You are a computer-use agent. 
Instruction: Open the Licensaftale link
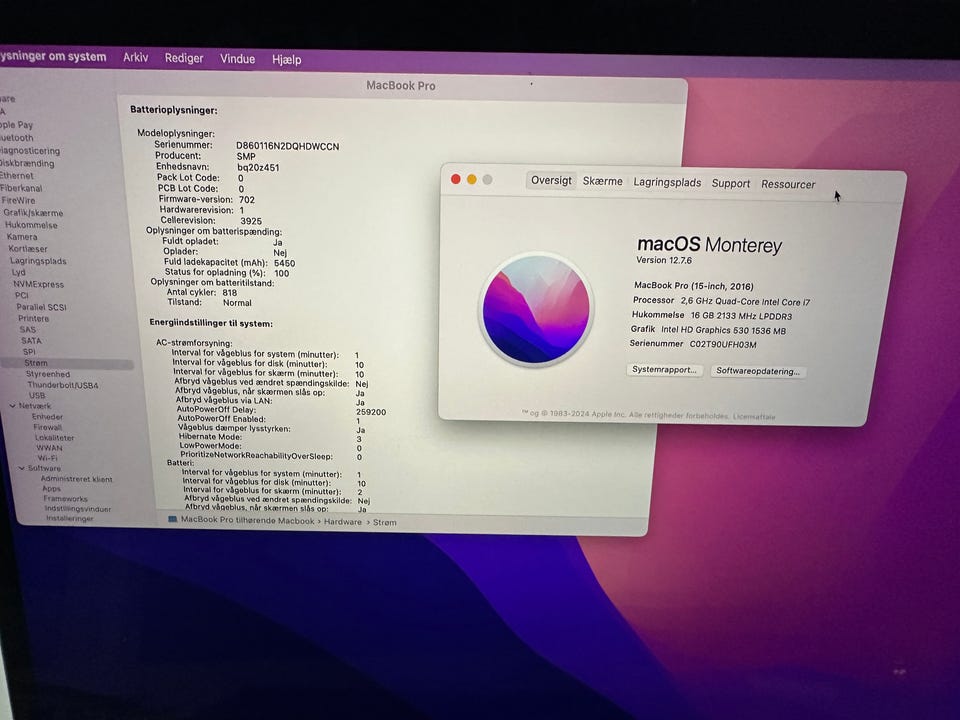[754, 416]
